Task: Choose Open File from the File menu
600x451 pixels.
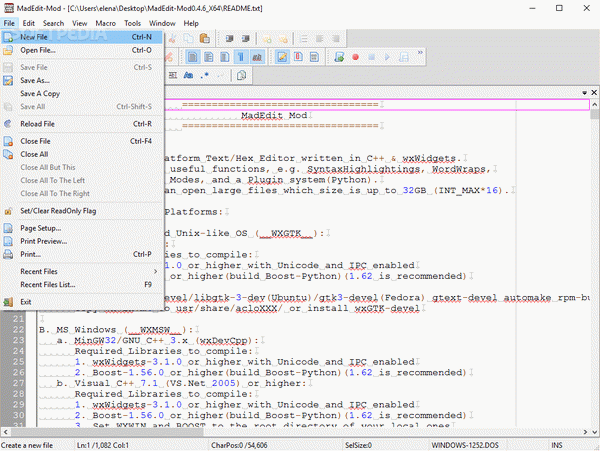Action: (x=40, y=50)
